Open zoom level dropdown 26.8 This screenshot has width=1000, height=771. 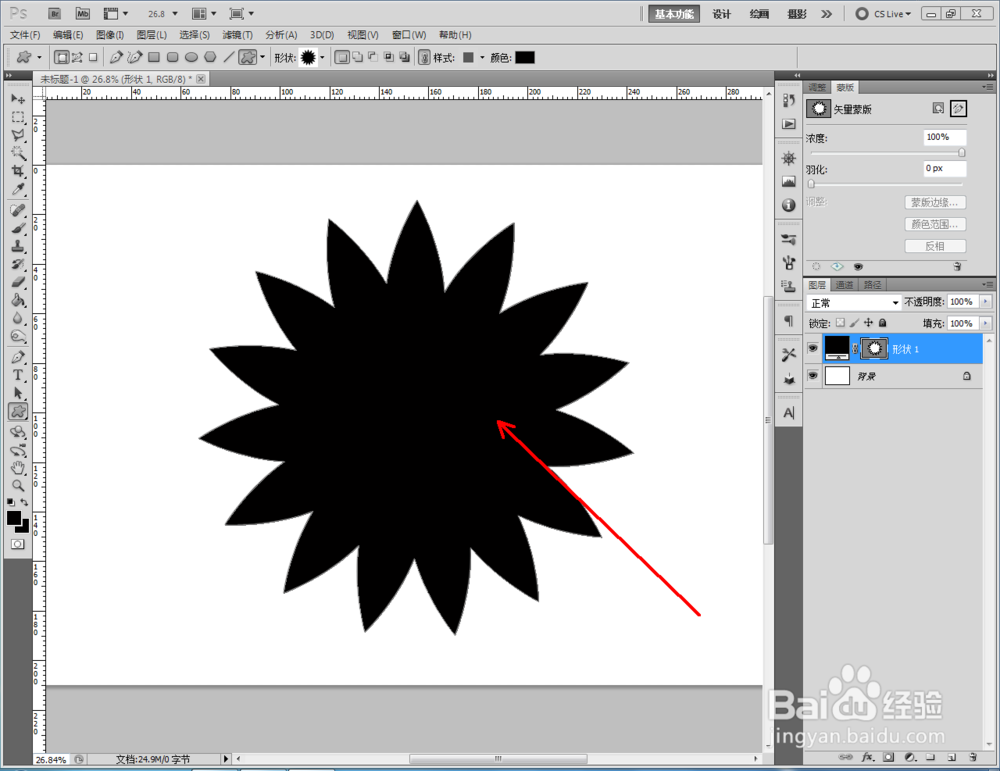175,13
